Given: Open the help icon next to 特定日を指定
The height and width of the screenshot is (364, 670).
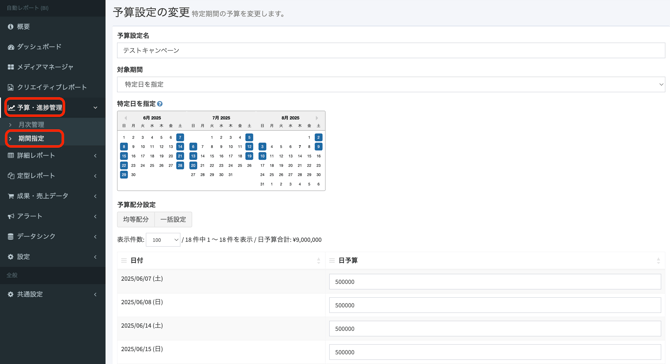Looking at the screenshot, I should [x=160, y=104].
